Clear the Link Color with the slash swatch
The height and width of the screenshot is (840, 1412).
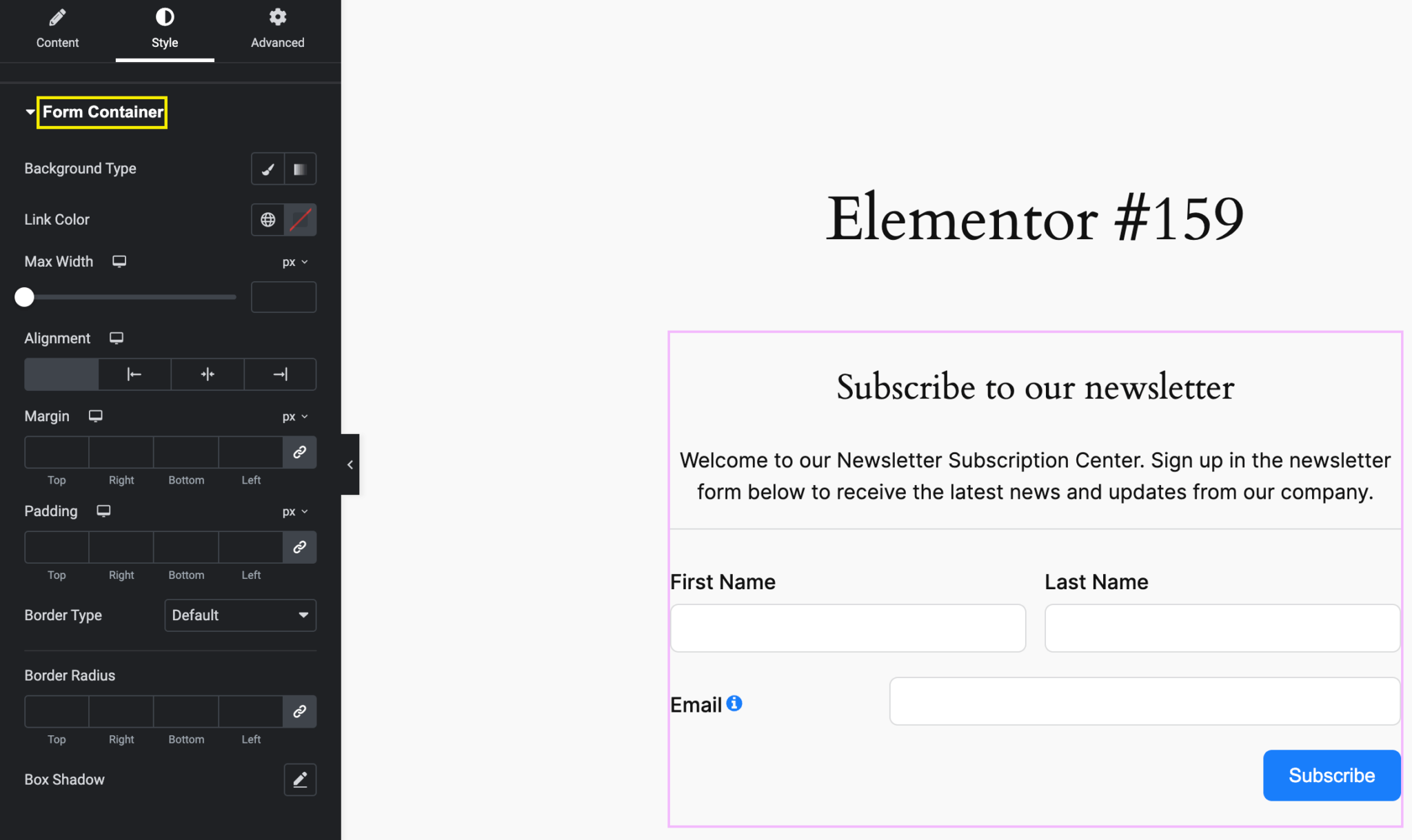300,219
